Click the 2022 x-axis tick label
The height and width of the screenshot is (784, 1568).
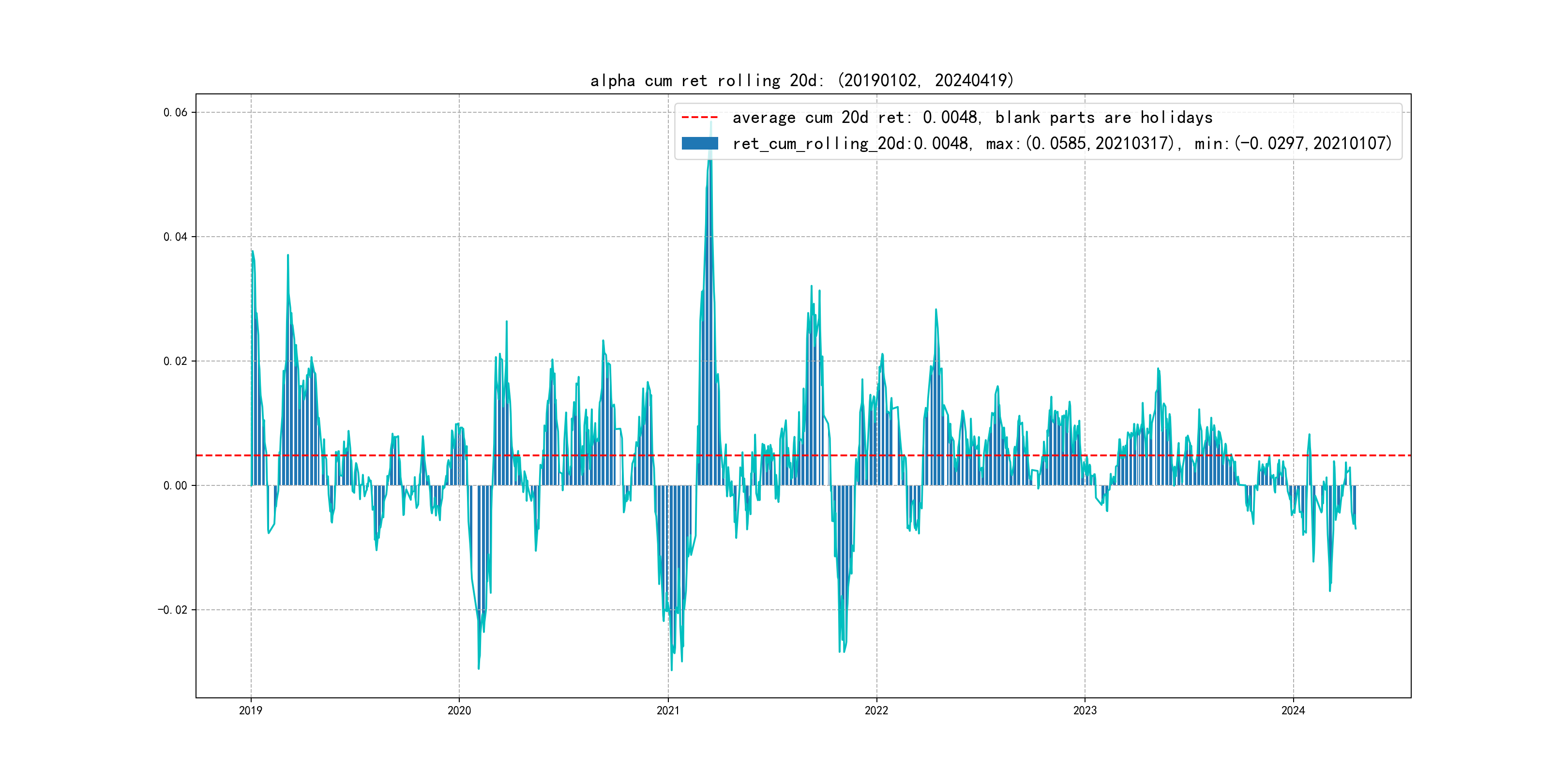click(x=876, y=710)
